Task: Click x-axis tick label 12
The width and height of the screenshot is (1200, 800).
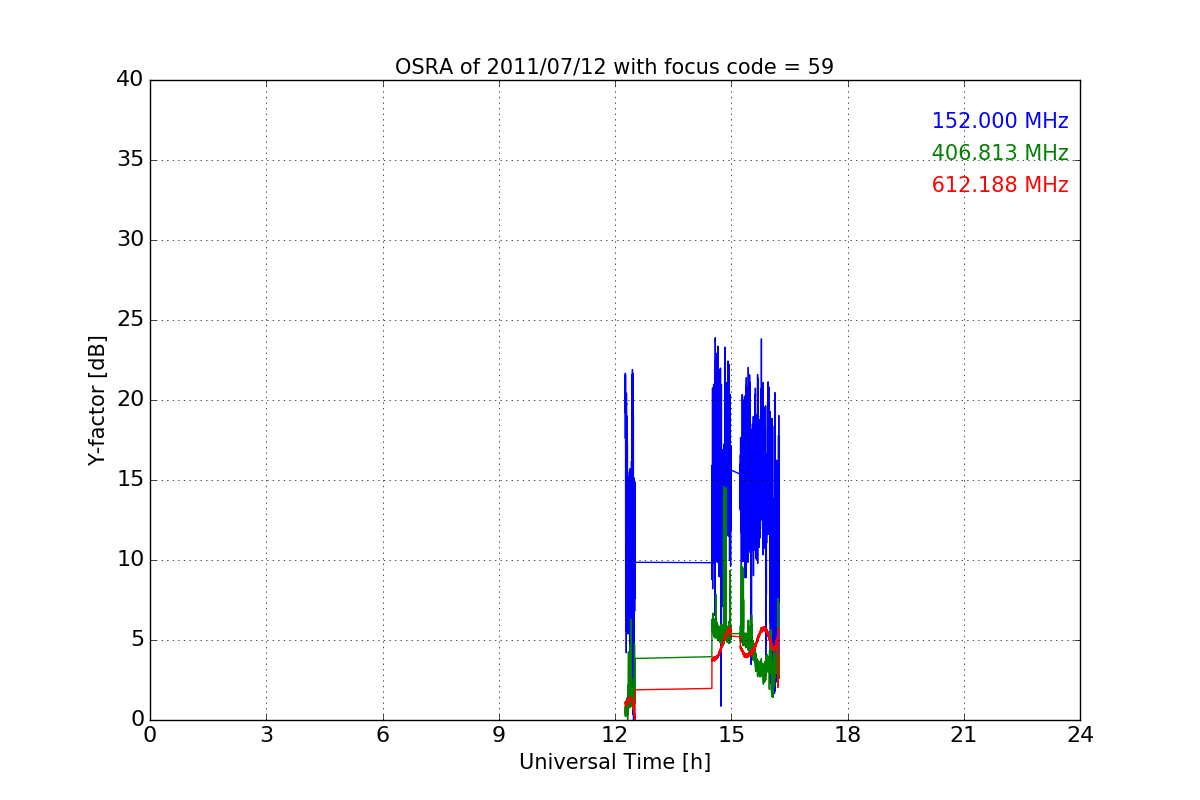Action: point(615,735)
